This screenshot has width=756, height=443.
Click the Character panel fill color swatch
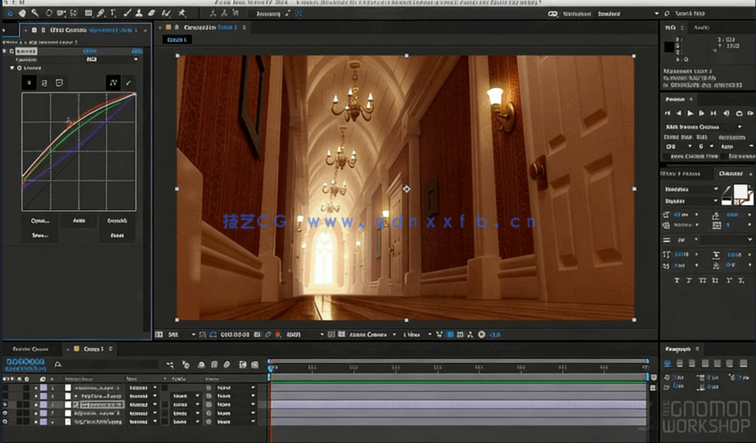click(x=741, y=191)
